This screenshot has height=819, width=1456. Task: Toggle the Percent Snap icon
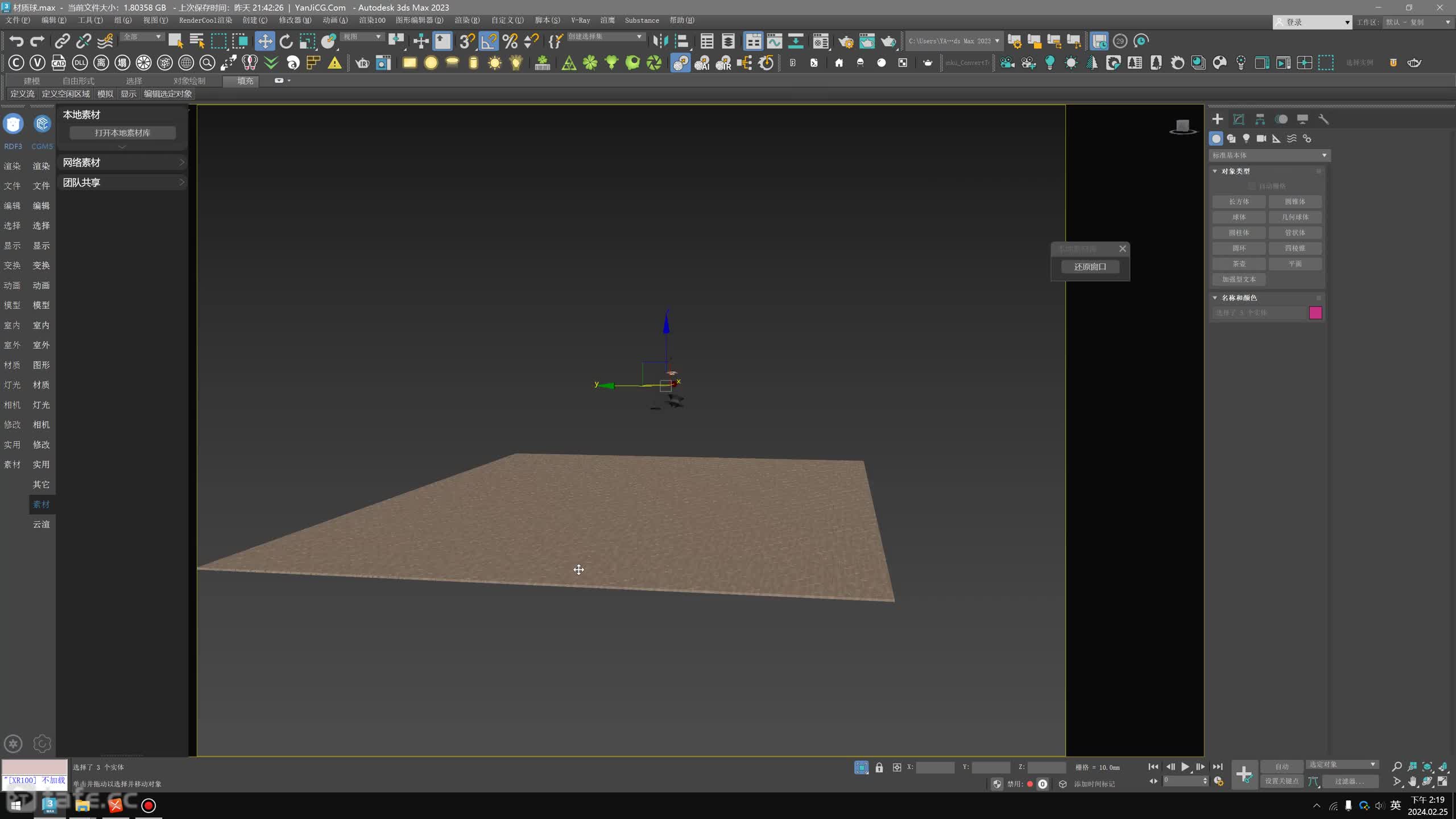click(510, 41)
